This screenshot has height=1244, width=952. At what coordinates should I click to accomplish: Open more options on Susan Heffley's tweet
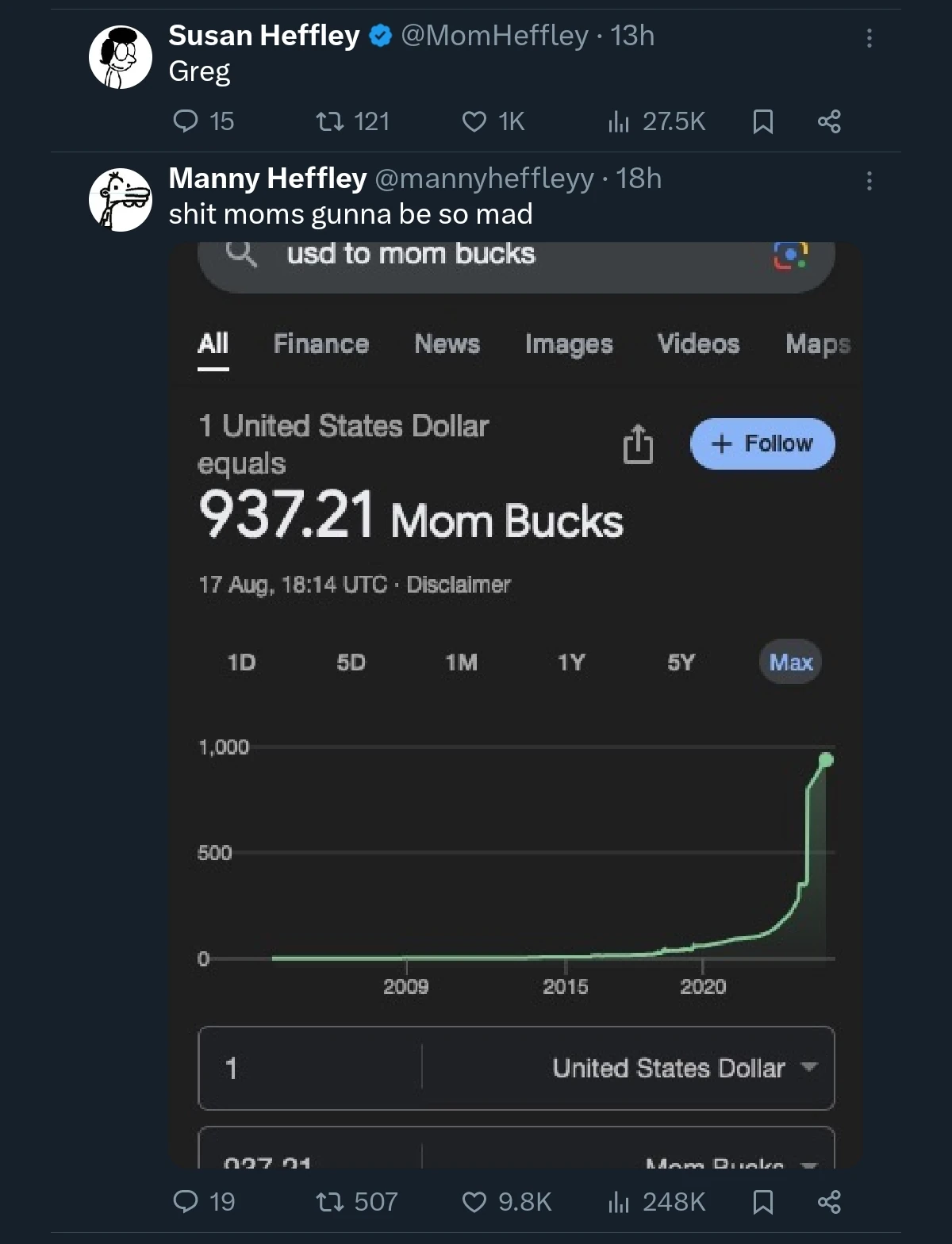pyautogui.click(x=869, y=38)
